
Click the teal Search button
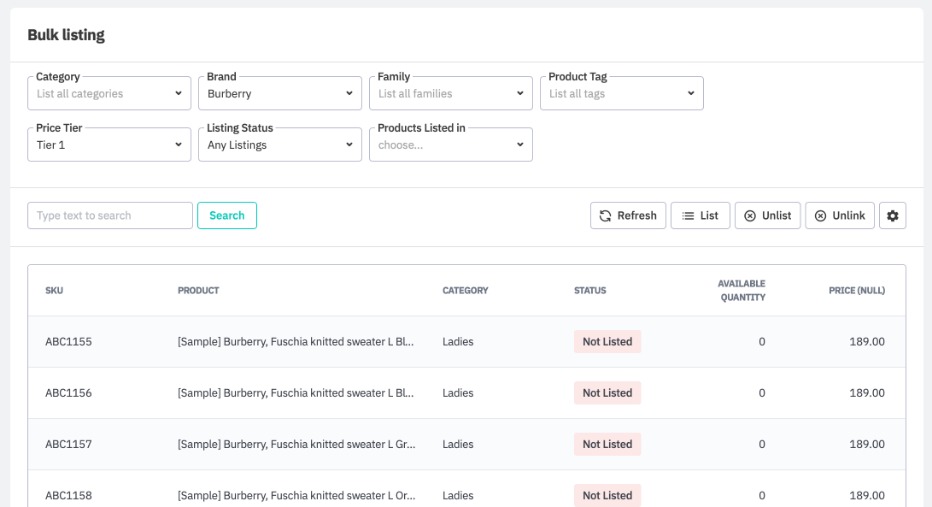tap(227, 216)
